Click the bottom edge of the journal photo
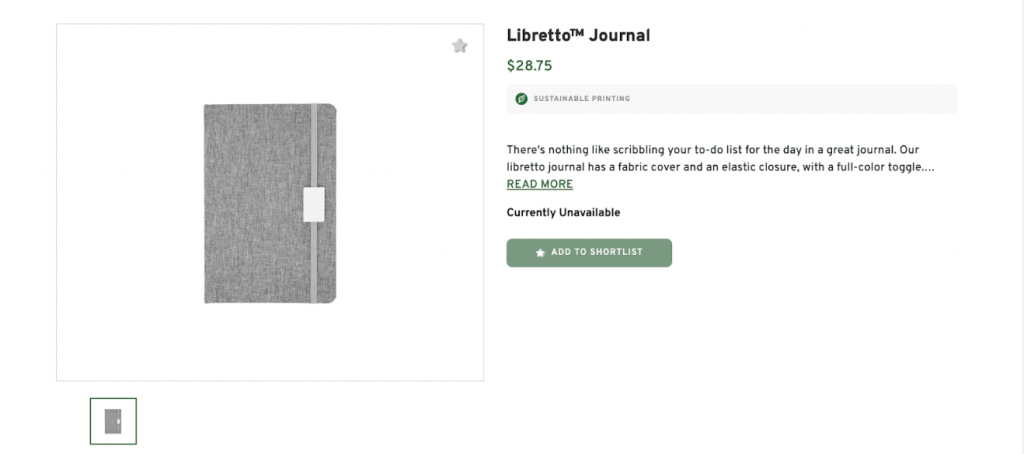This screenshot has height=454, width=1024. (270, 300)
